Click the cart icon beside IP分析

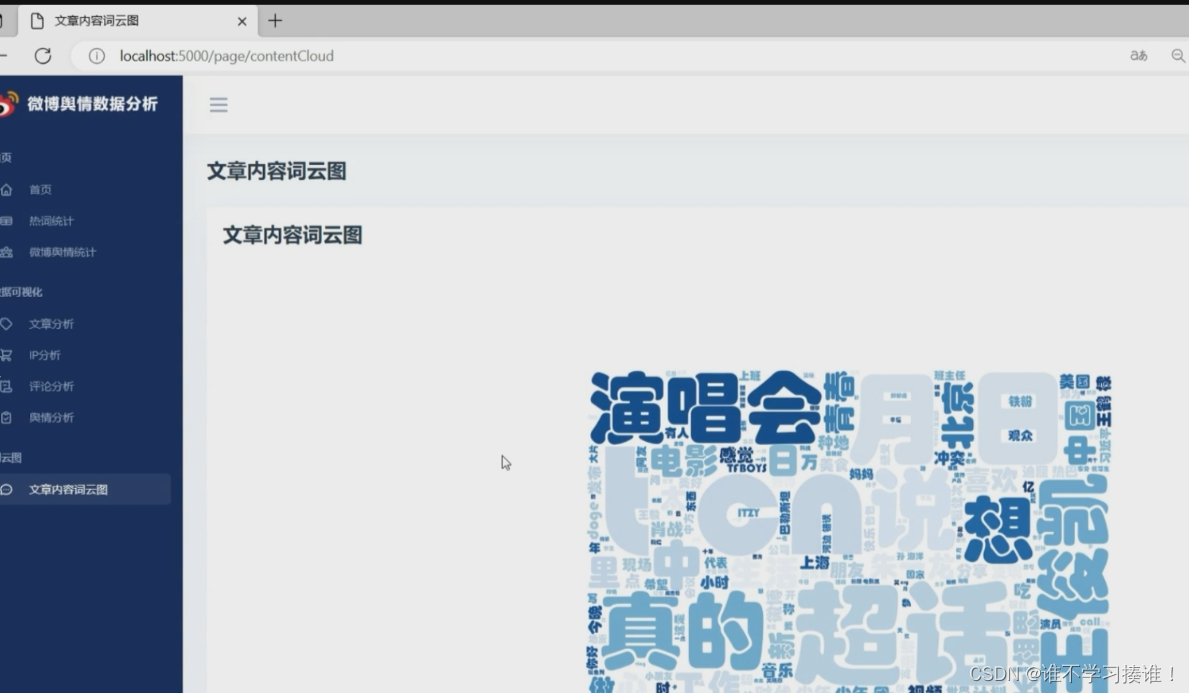pyautogui.click(x=6, y=355)
